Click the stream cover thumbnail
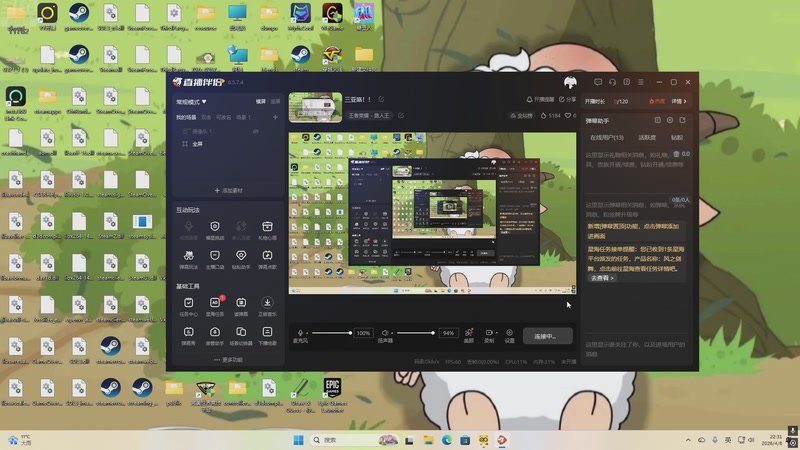This screenshot has height=450, width=800. [x=315, y=107]
